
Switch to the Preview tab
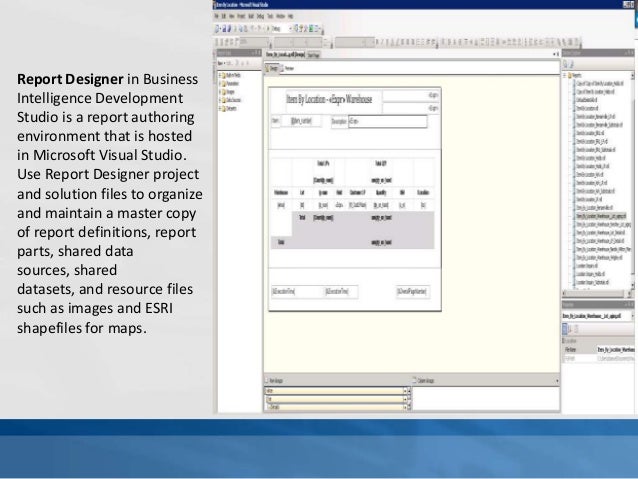tap(288, 68)
